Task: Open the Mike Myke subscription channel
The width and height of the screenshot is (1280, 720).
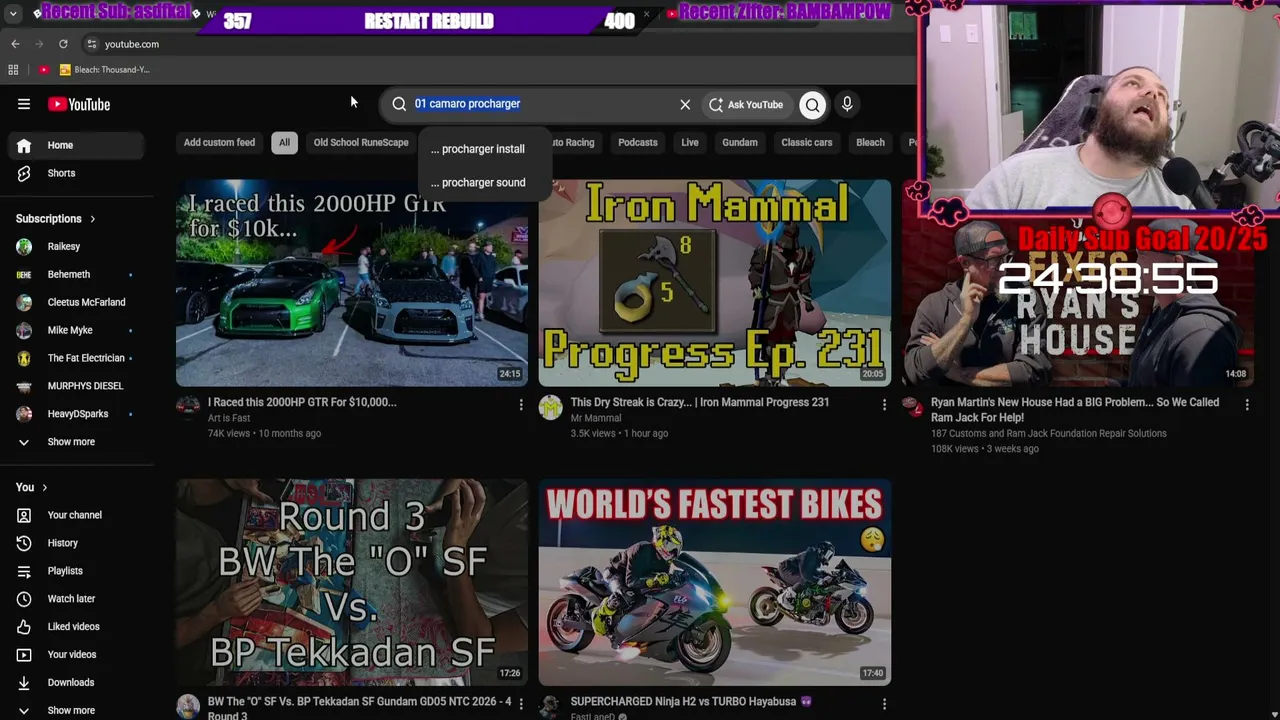Action: (x=77, y=330)
